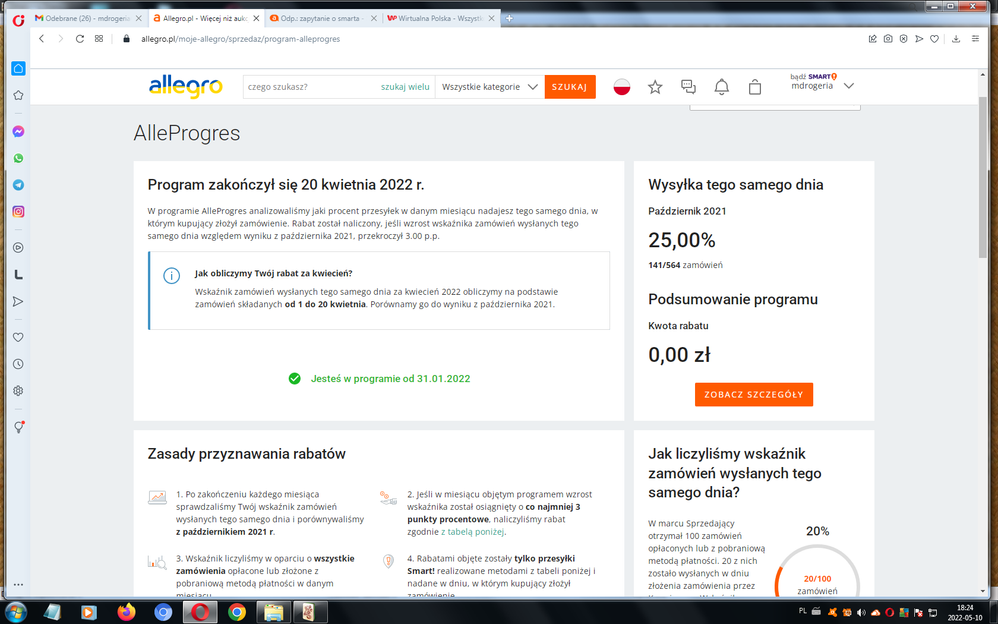The height and width of the screenshot is (624, 998).
Task: Open Allegro messages chat icon
Action: point(688,87)
